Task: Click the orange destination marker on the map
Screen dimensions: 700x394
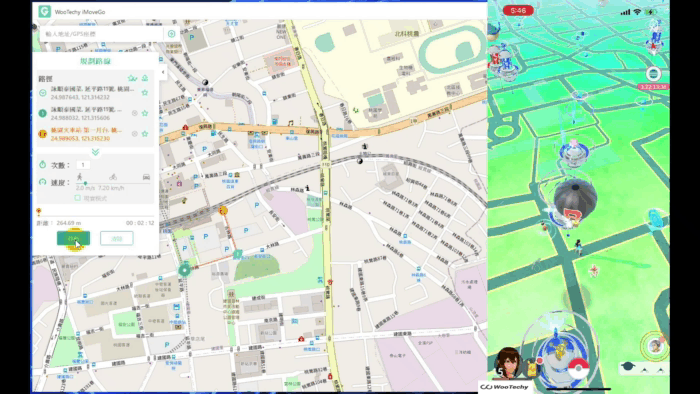Action: click(223, 210)
